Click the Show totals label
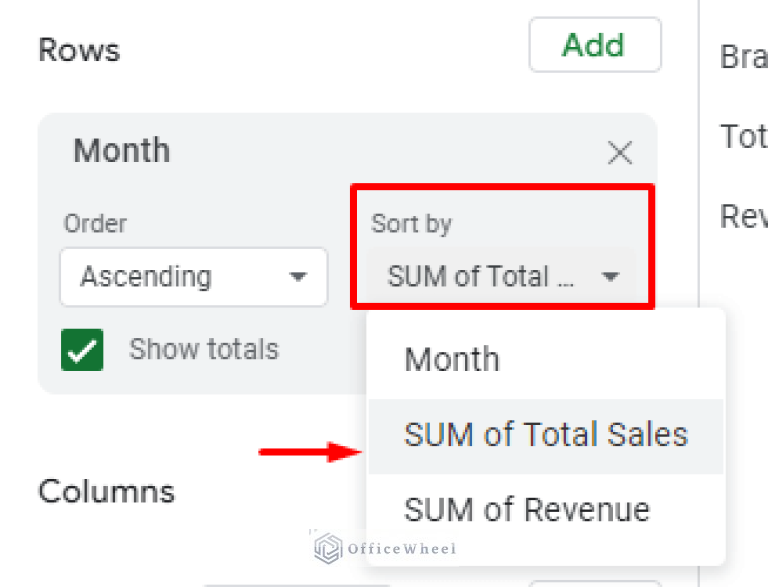 coord(204,349)
